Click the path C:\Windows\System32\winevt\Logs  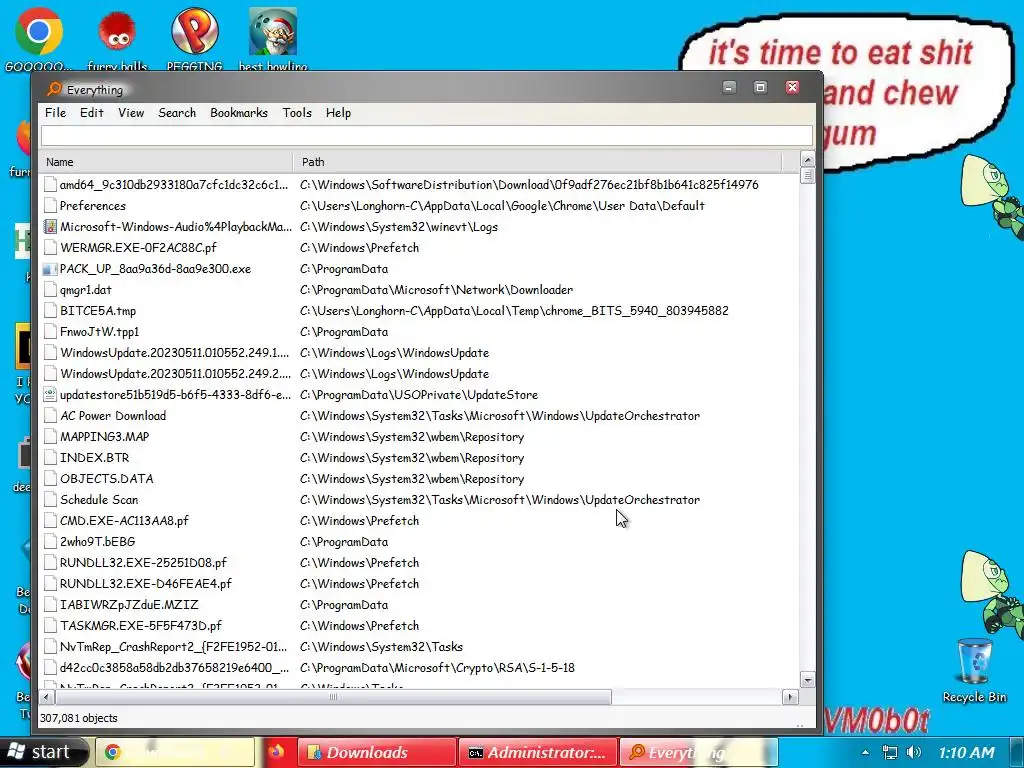[398, 227]
